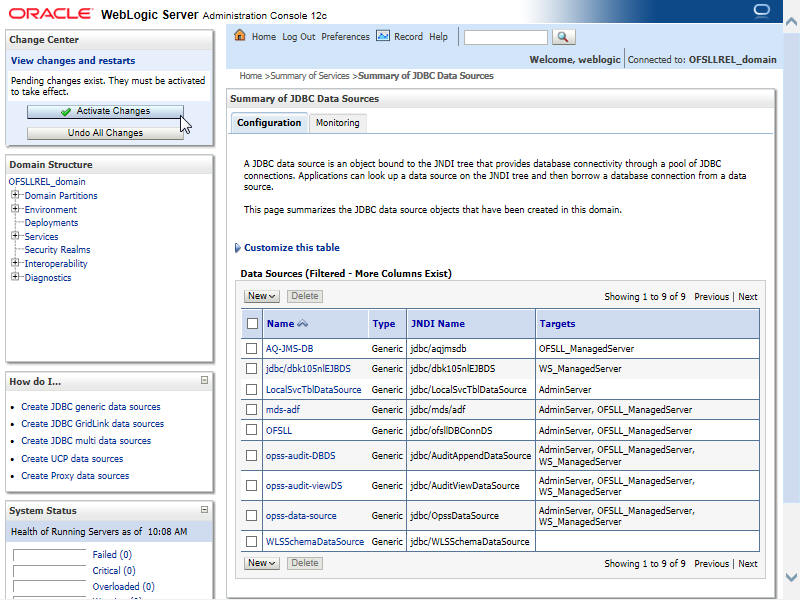Check the LocalSvcTblDataSource row checkbox
The image size is (800, 600).
pos(251,389)
